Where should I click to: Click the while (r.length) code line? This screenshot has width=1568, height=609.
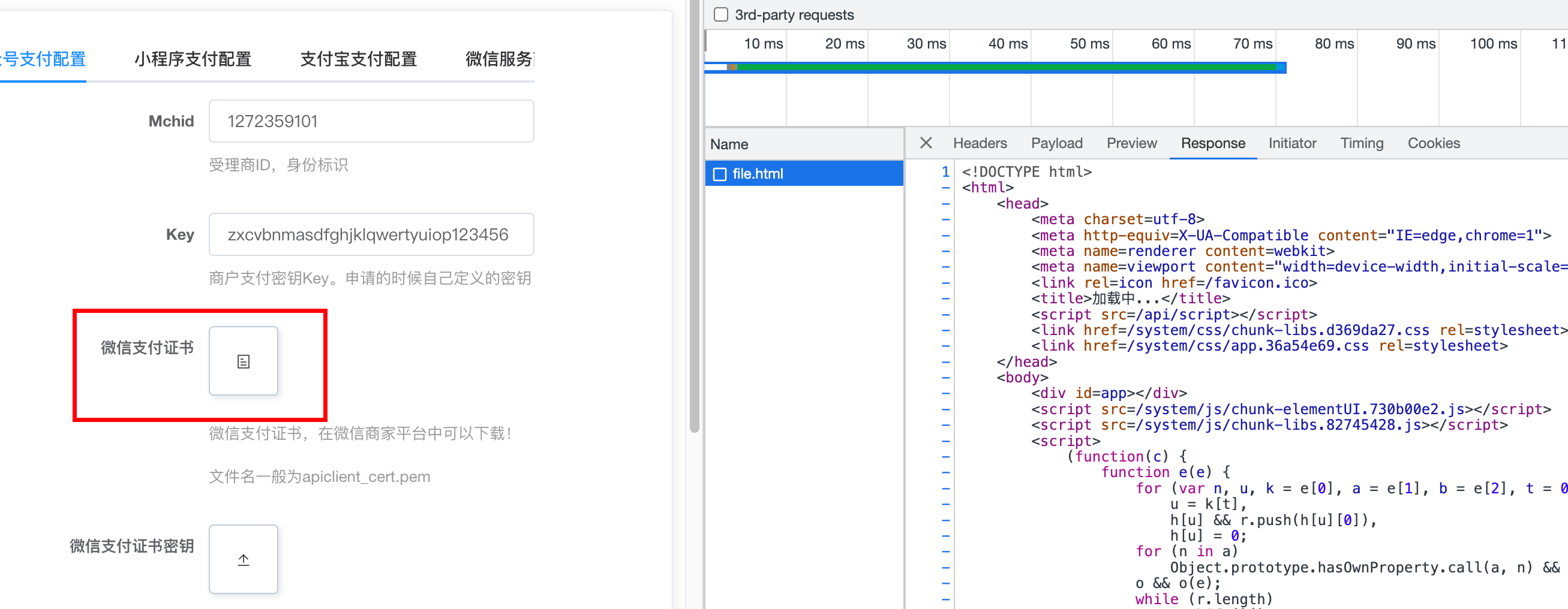coord(1203,599)
